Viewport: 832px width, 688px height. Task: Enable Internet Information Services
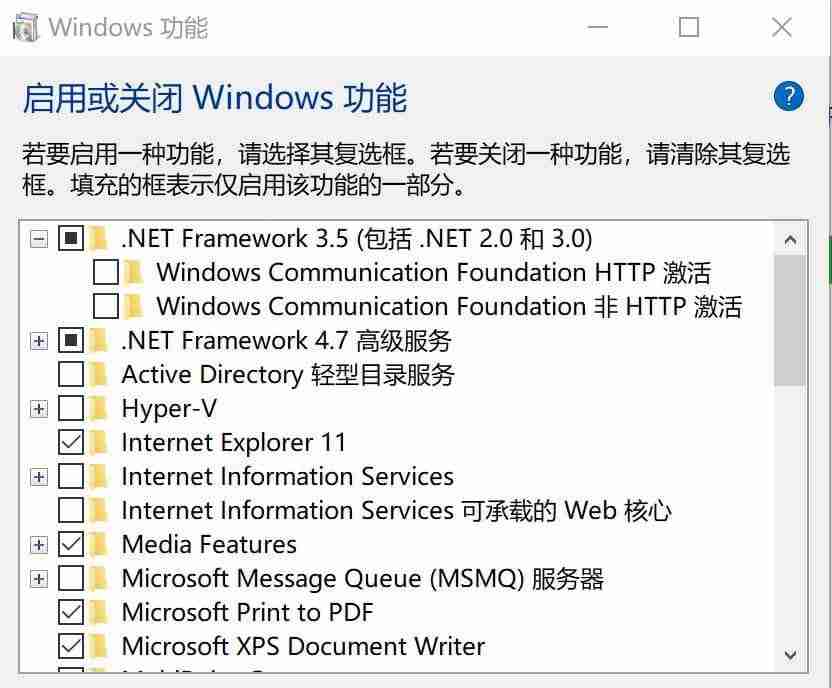click(x=71, y=476)
